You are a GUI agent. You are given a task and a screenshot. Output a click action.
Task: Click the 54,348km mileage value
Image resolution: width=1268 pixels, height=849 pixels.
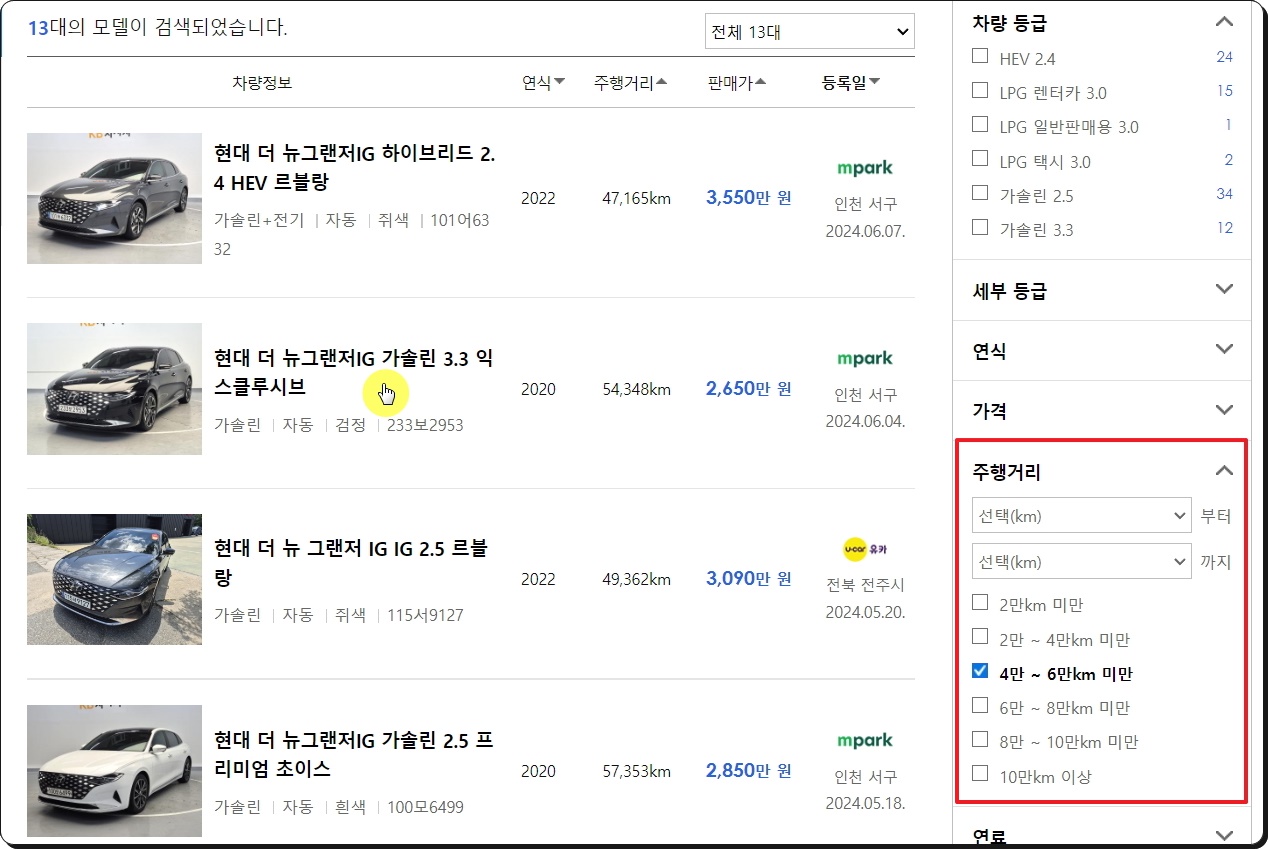636,389
